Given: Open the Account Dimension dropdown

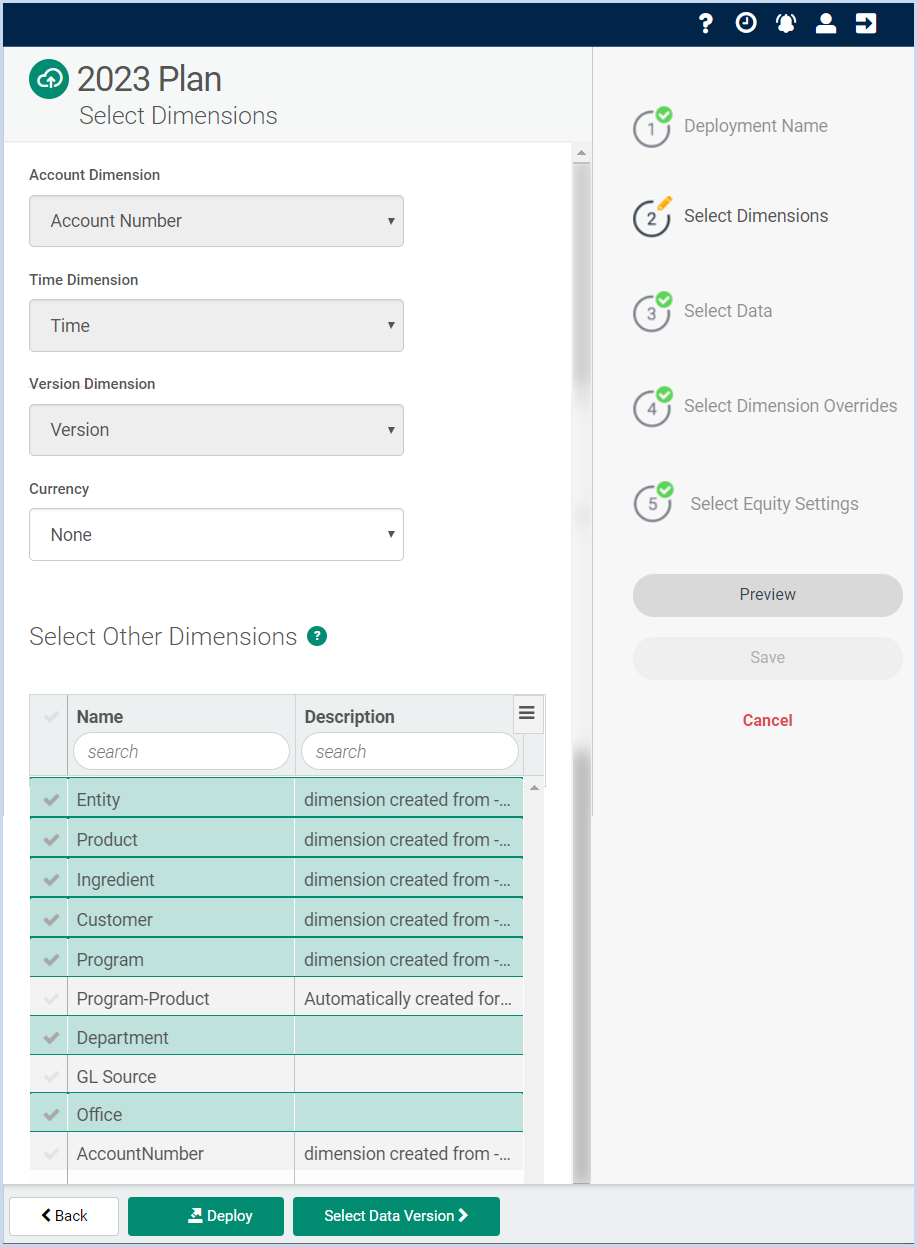Looking at the screenshot, I should 216,221.
